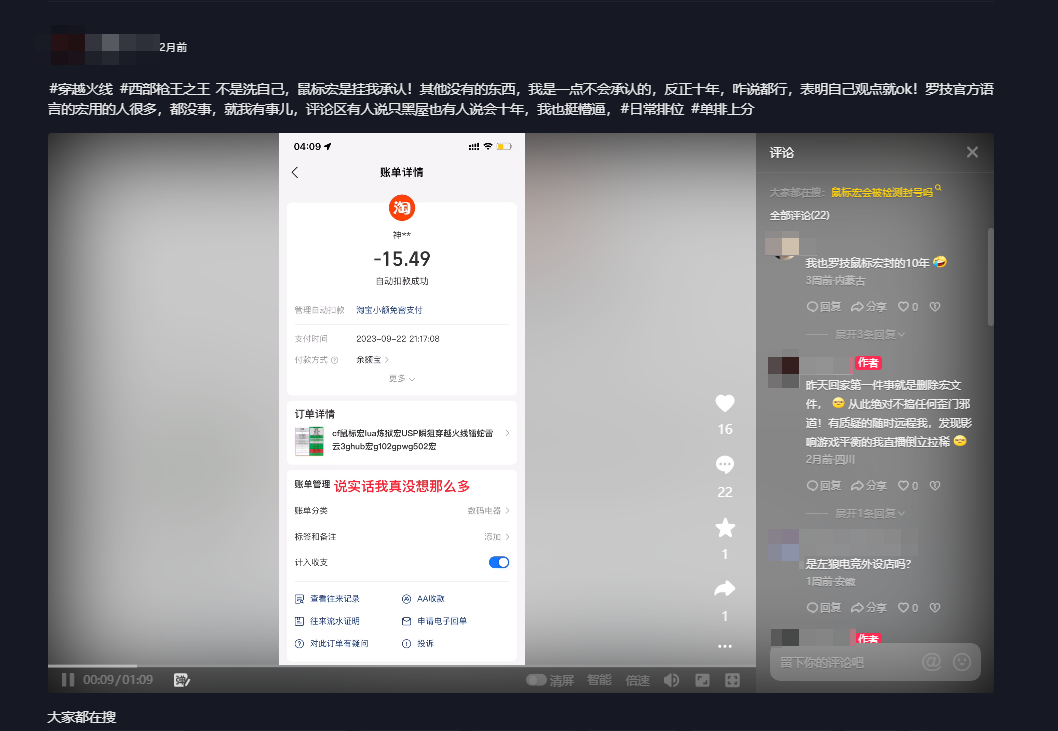Seek on the video progress bar
1058x731 pixels.
click(x=401, y=666)
